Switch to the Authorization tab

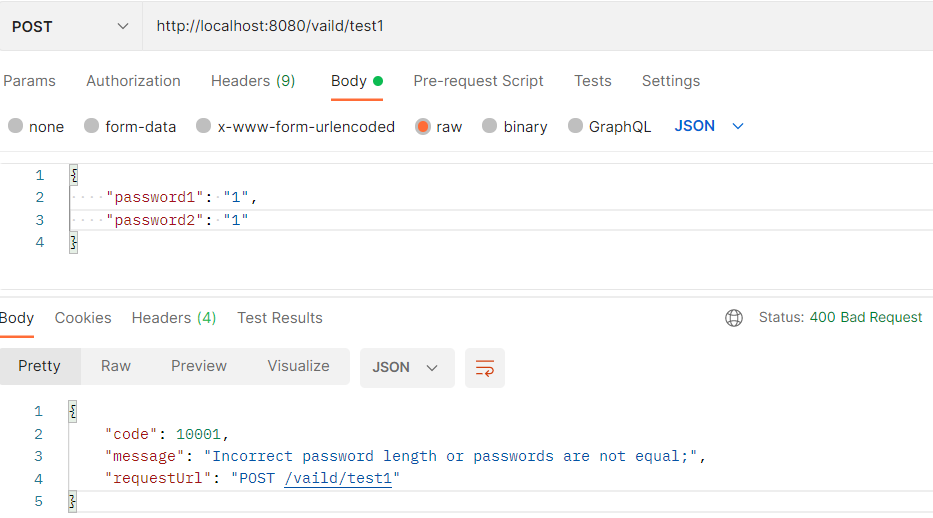pos(133,81)
